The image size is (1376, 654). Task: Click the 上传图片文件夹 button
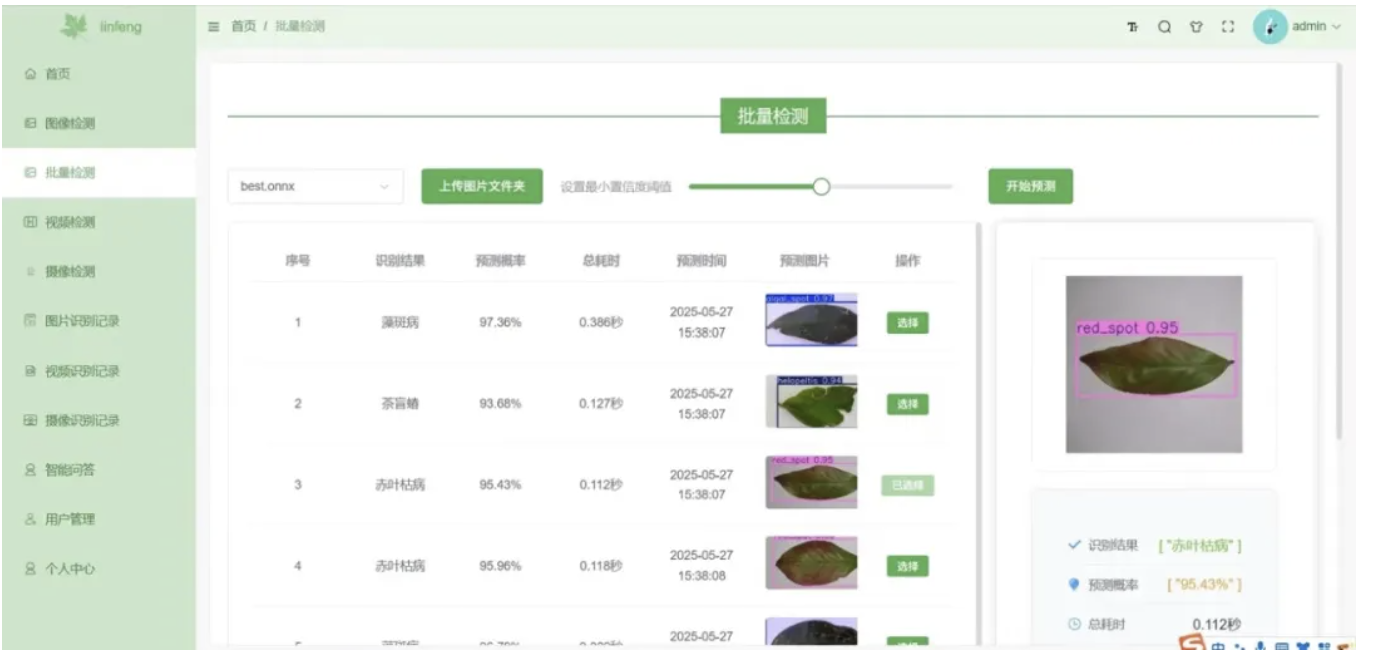click(x=482, y=186)
